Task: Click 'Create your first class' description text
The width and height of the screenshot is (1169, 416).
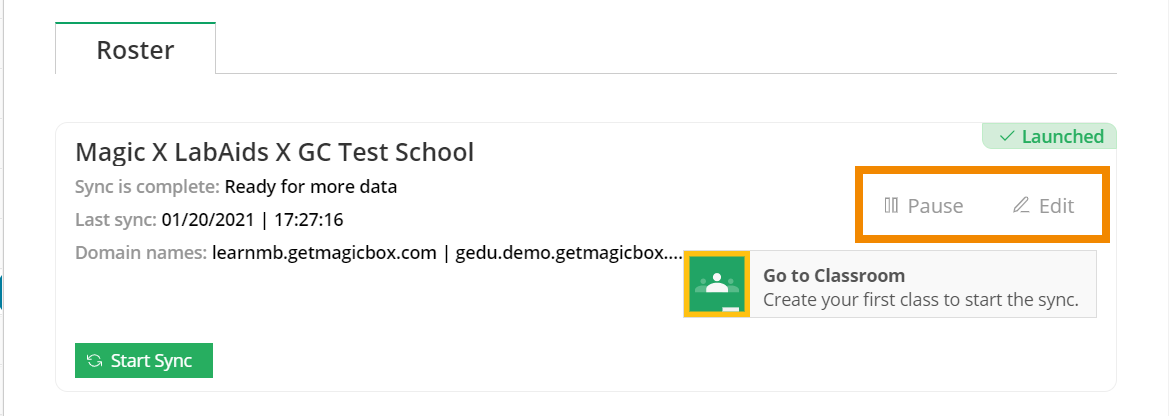Action: [920, 300]
